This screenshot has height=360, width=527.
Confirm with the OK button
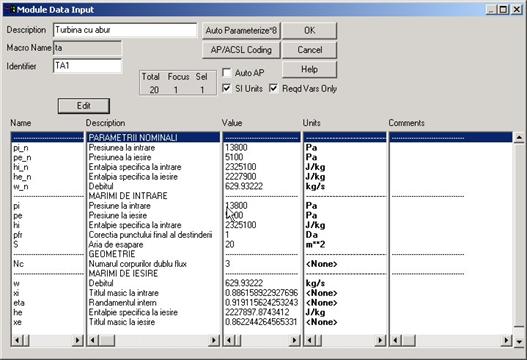click(309, 31)
